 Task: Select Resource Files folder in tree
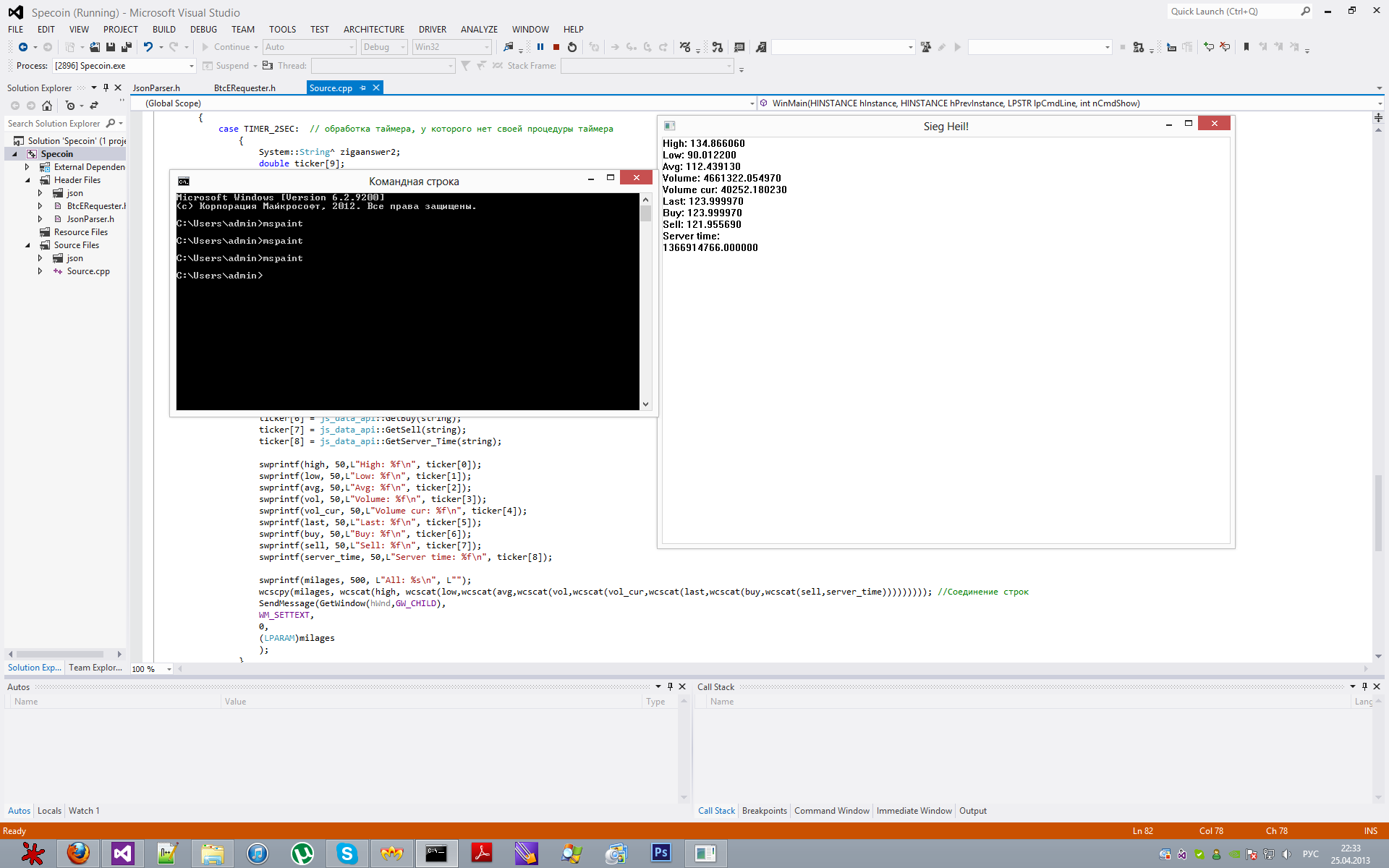80,232
